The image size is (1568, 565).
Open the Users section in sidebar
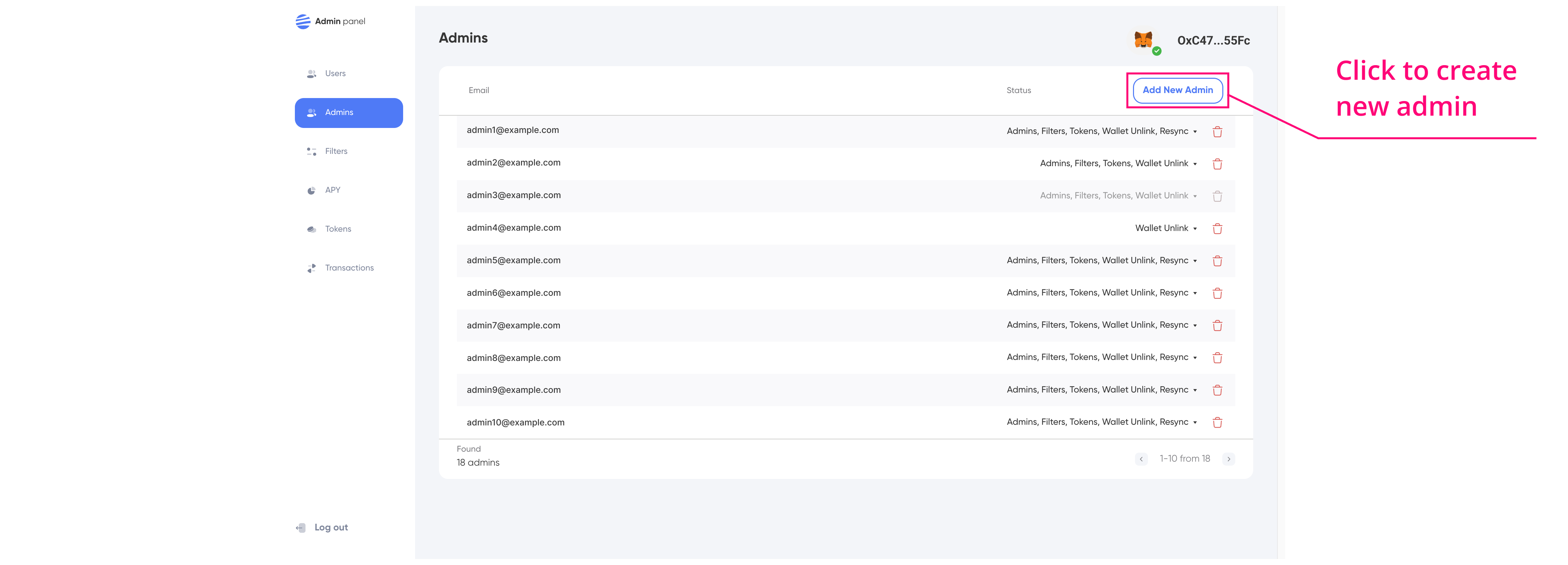point(335,74)
